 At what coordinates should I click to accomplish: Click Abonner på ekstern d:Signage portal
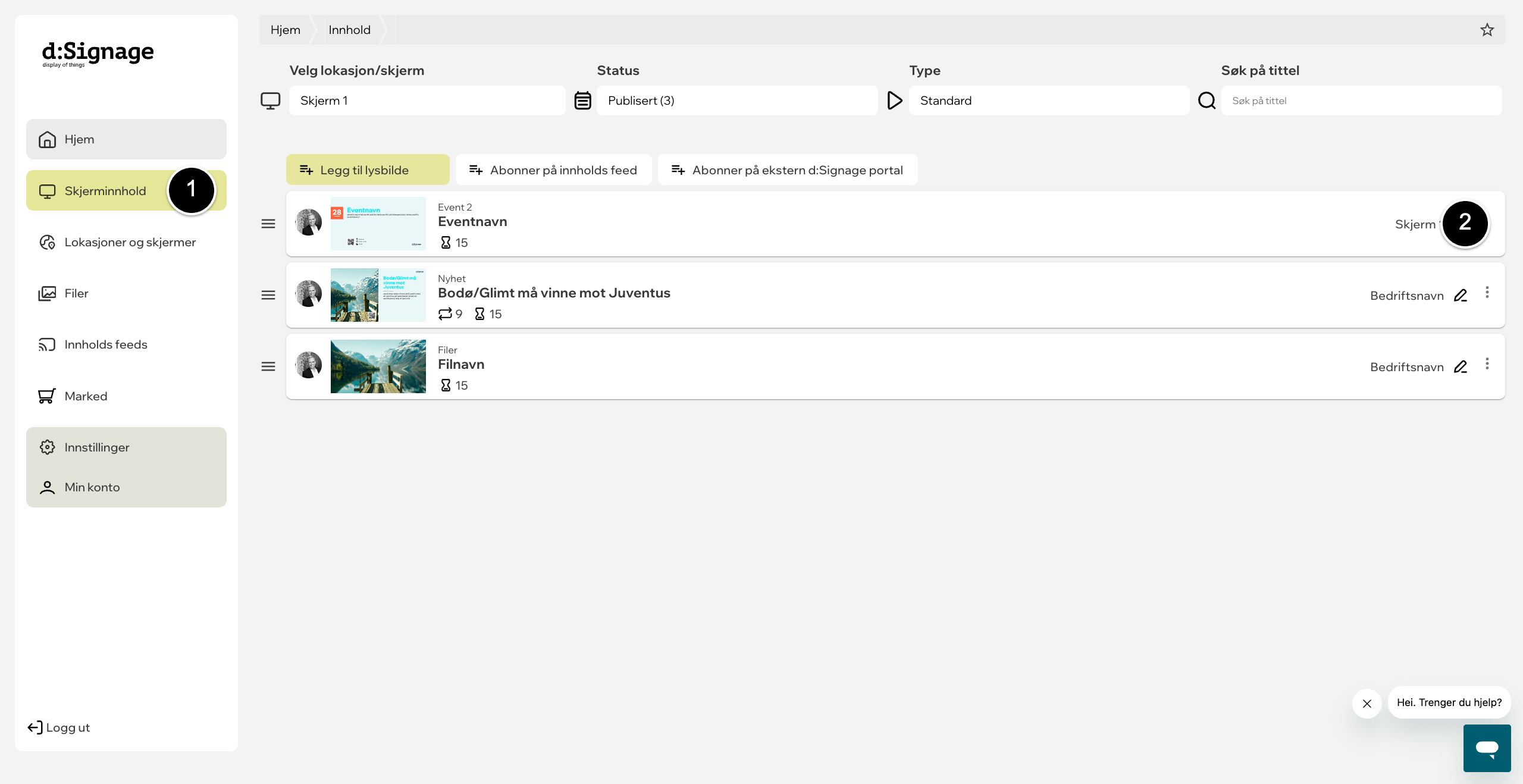[787, 170]
